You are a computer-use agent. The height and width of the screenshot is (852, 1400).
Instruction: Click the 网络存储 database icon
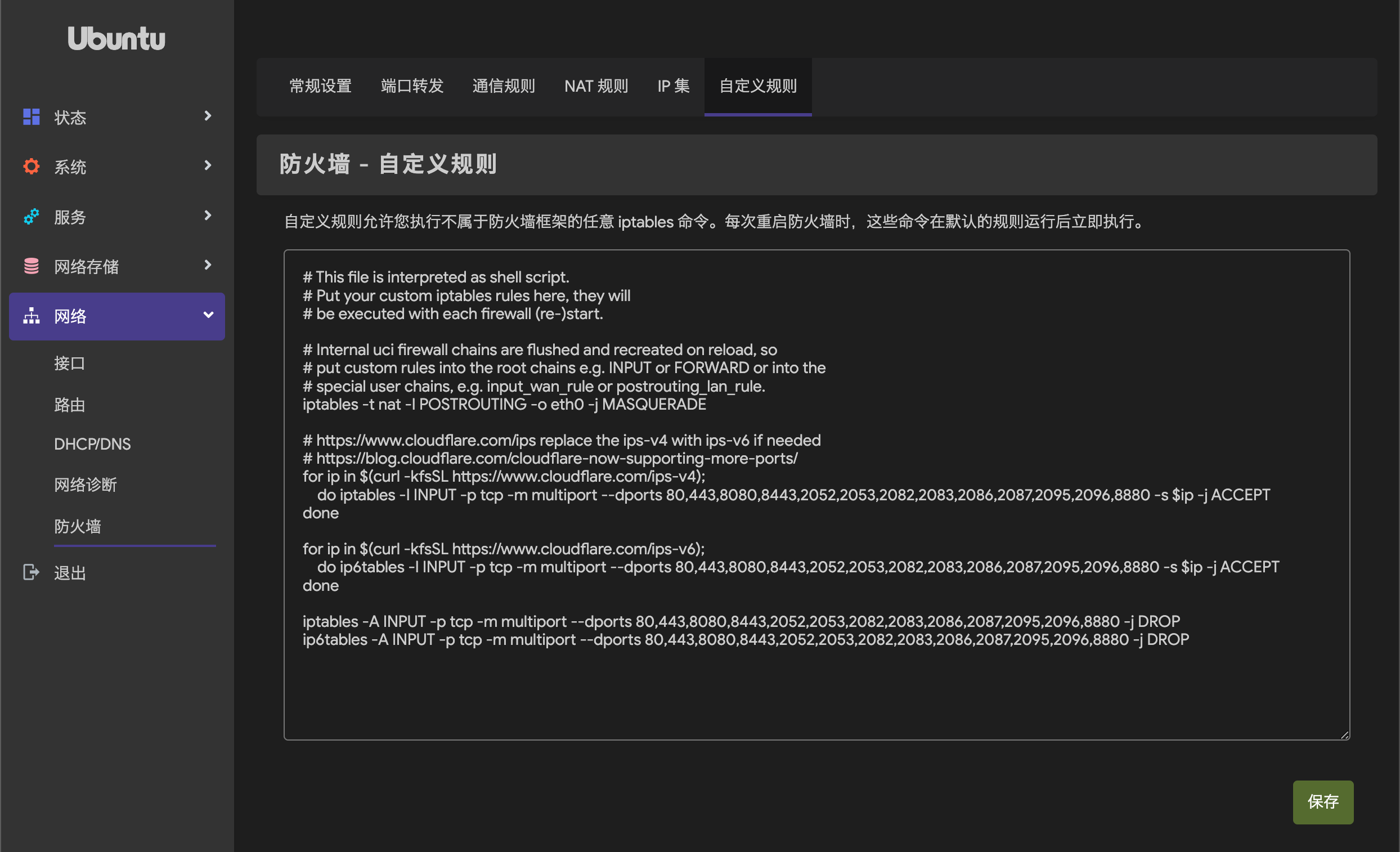[32, 266]
